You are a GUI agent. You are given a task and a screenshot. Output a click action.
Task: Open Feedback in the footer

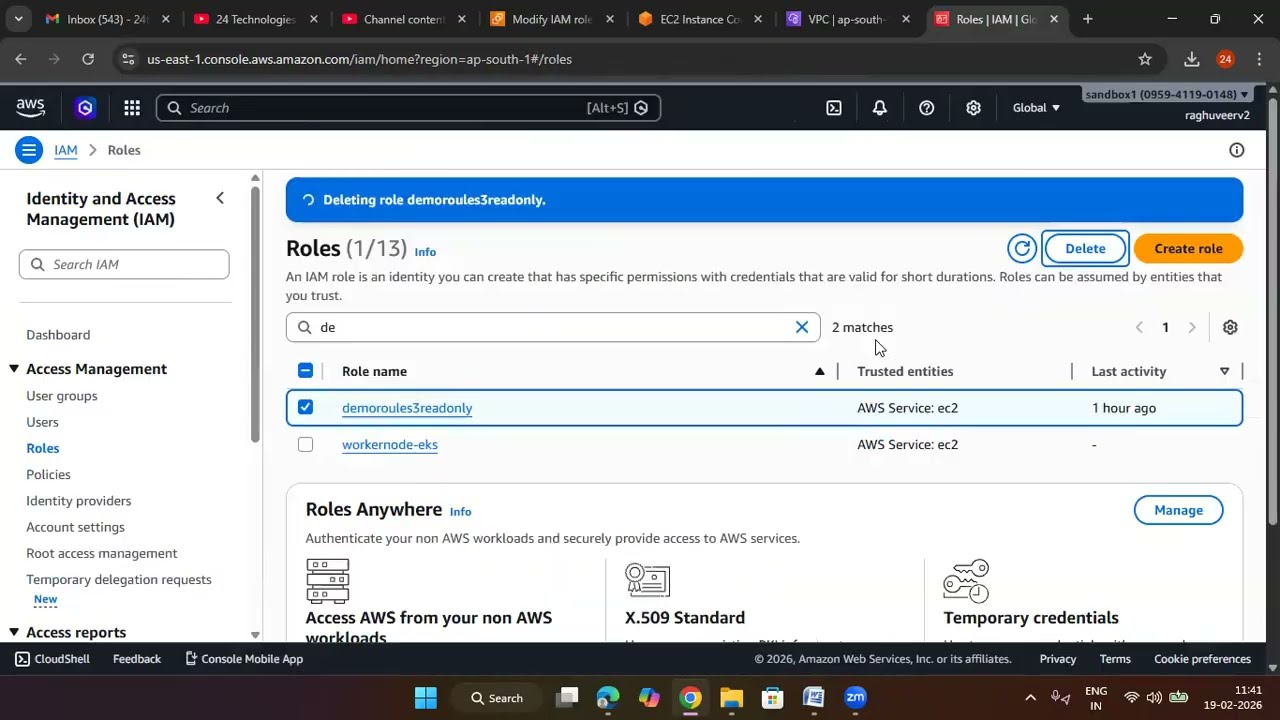(x=137, y=659)
